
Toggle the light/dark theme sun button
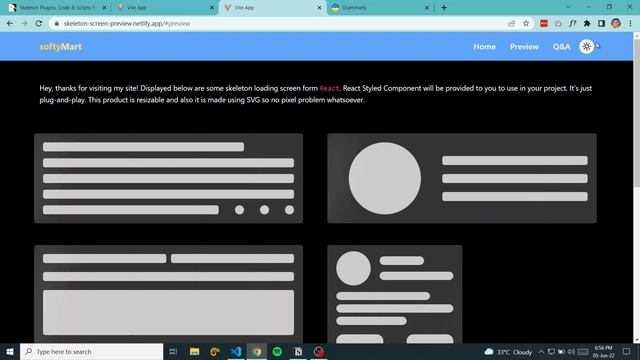coord(586,47)
